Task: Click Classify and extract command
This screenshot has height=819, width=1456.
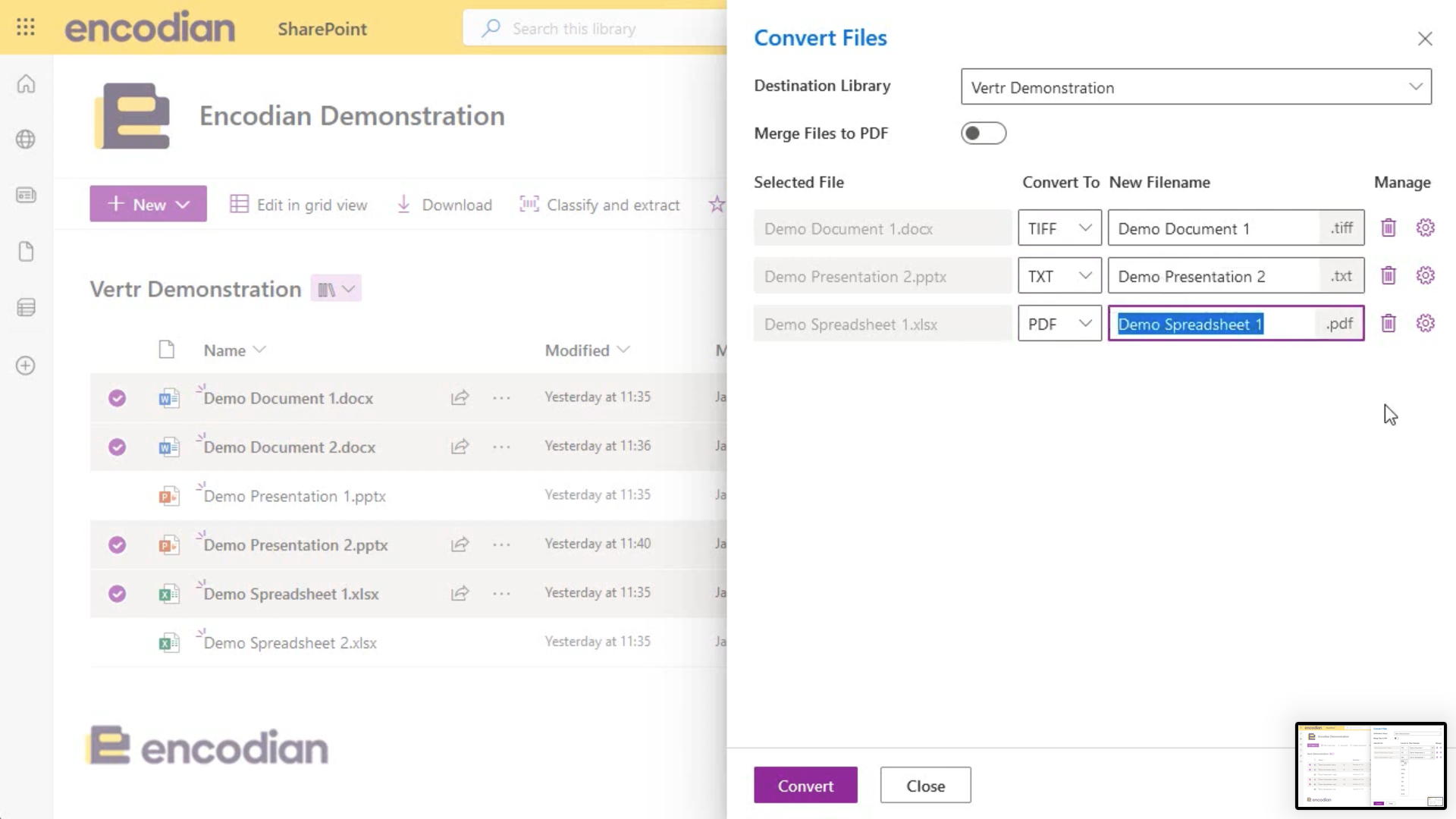Action: point(599,205)
